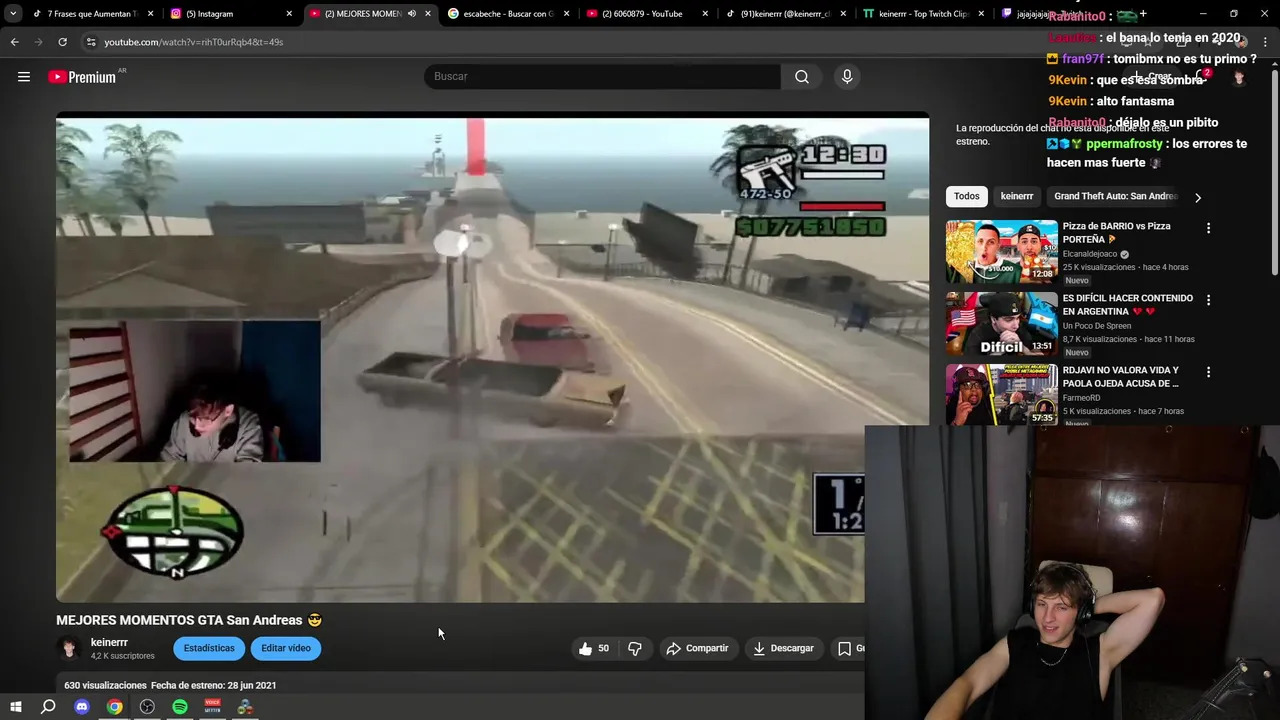1280x720 pixels.
Task: Open keinerrr channel avatar
Action: tap(69, 648)
